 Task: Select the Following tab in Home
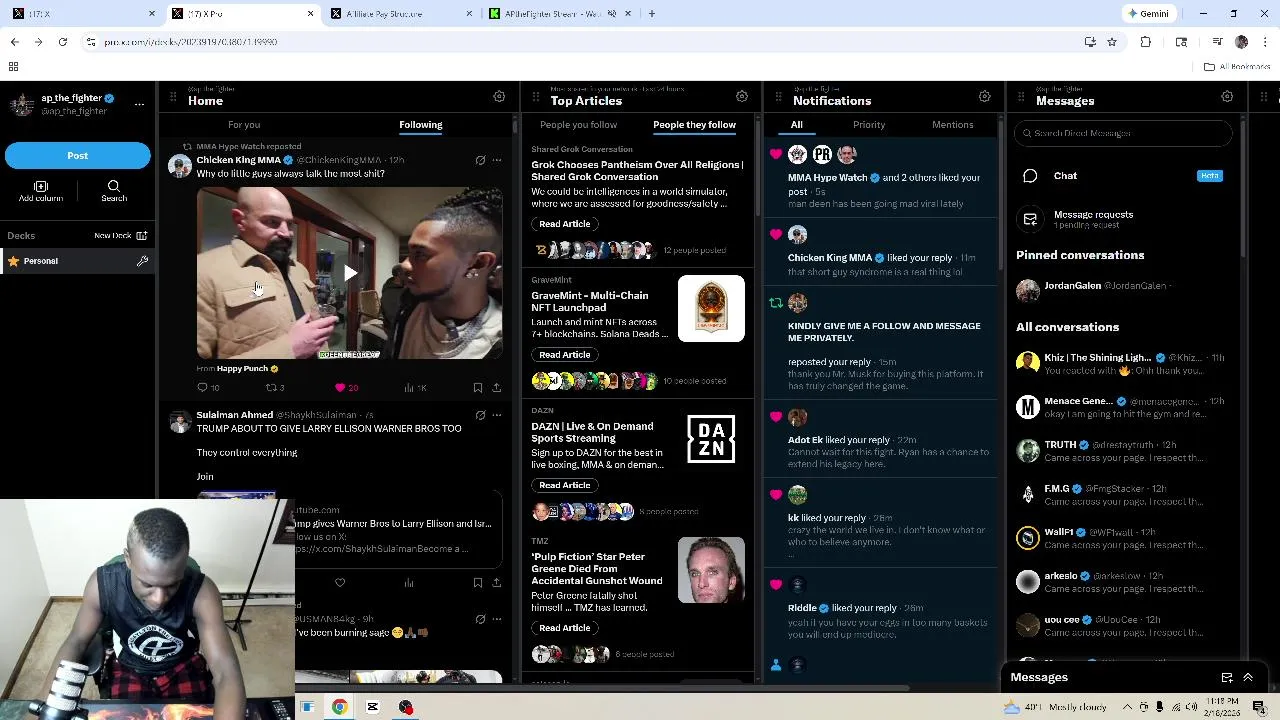[x=421, y=125]
